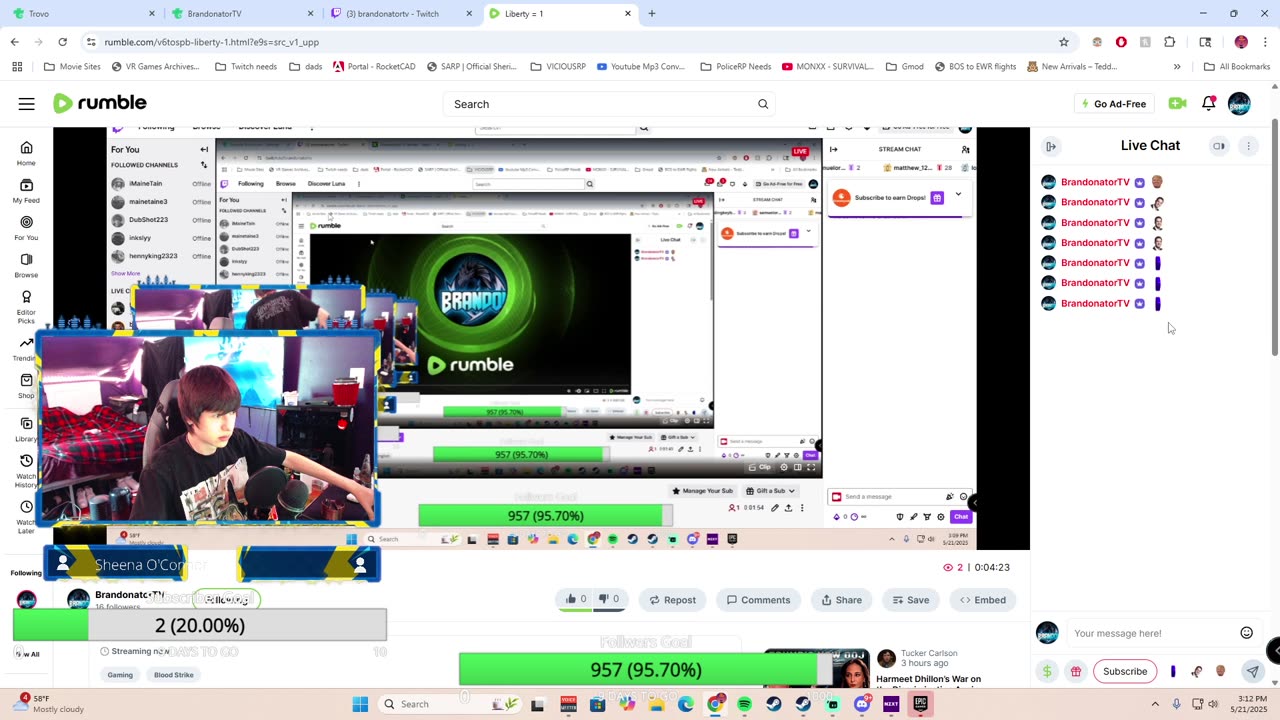This screenshot has width=1280, height=720.
Task: Toggle the Following button under the video
Action: point(226,599)
